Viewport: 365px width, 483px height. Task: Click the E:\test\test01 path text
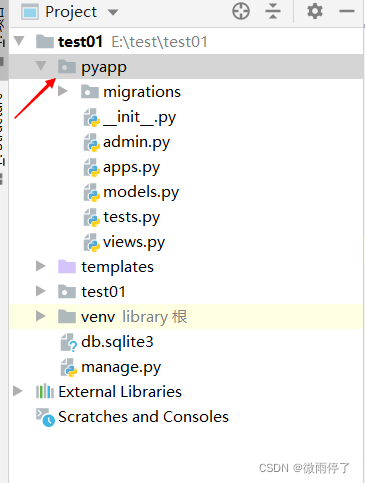tap(159, 42)
